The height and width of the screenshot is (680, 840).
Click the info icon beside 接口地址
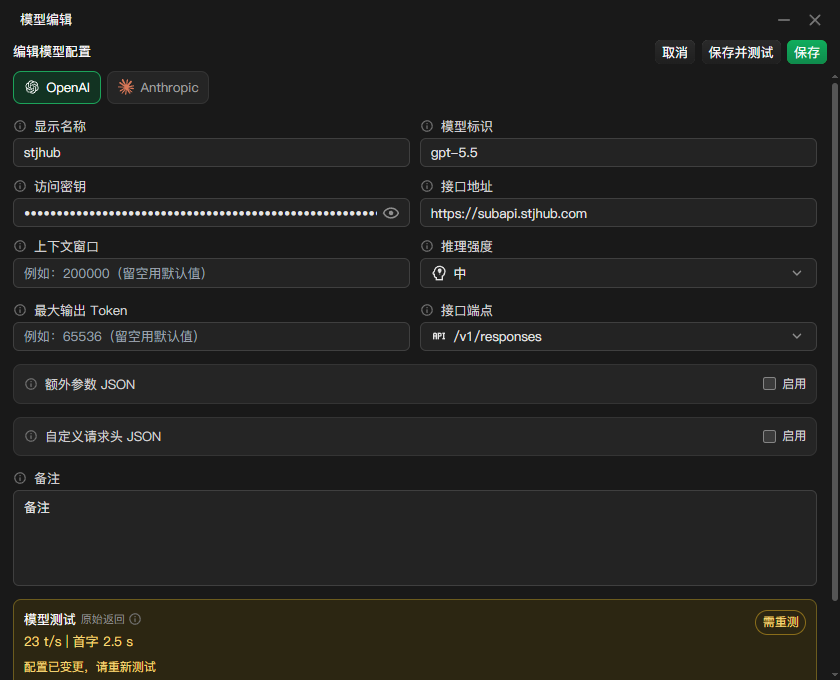pos(427,186)
